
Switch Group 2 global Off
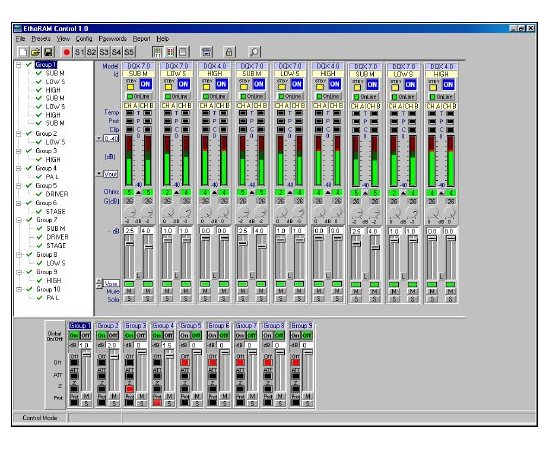point(113,335)
